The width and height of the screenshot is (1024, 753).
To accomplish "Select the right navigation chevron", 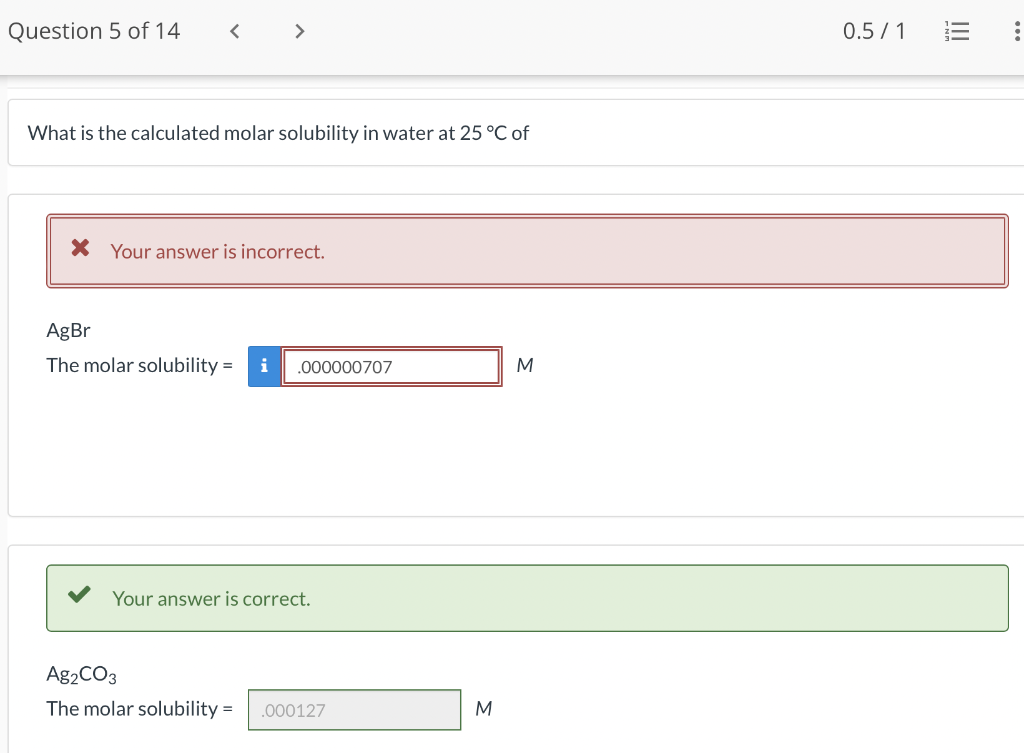I will pyautogui.click(x=299, y=31).
